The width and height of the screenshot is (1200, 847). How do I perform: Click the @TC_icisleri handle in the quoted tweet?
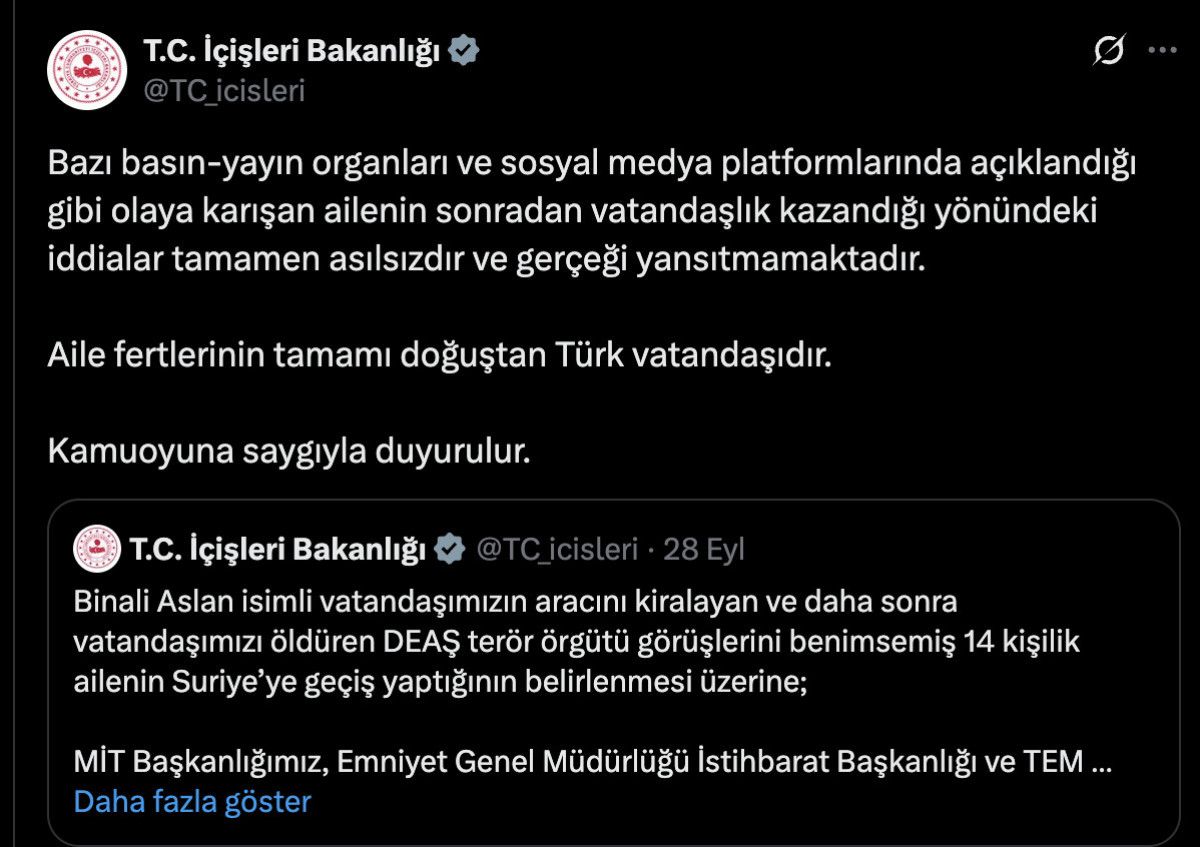556,548
